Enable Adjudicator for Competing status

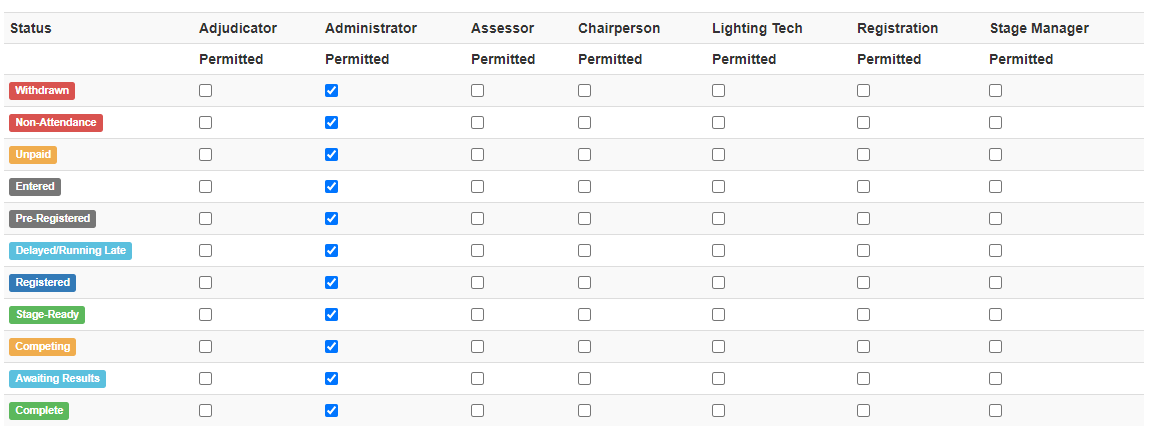206,347
